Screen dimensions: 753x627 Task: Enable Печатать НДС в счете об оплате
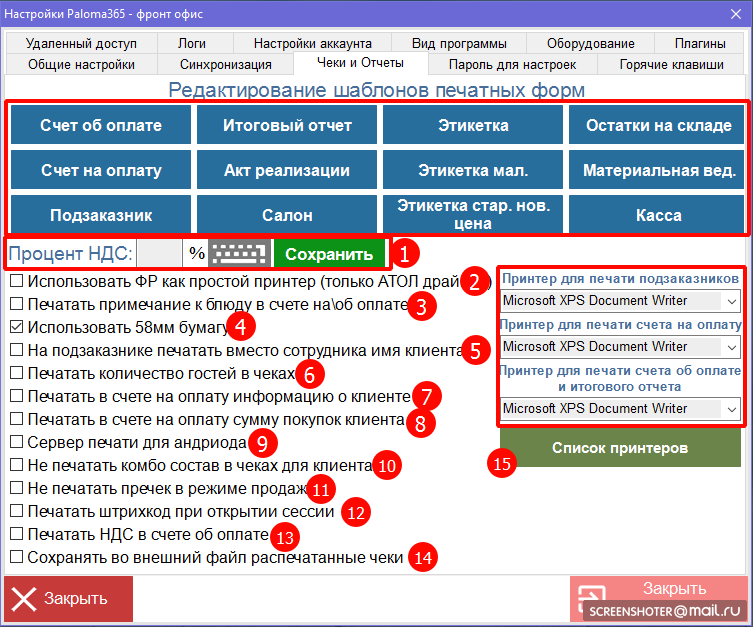tap(17, 534)
